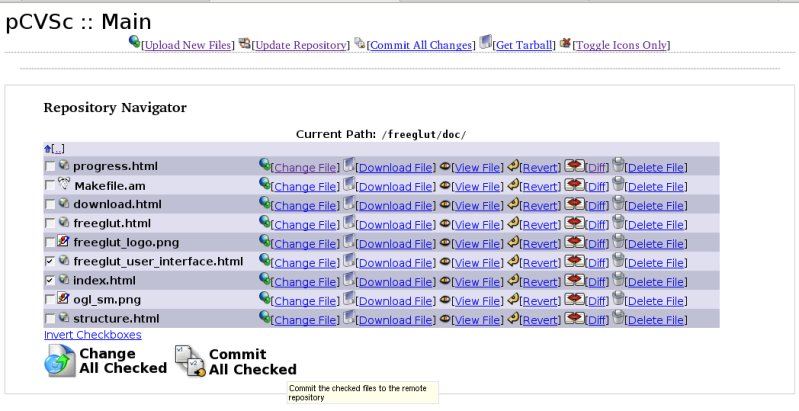This screenshot has width=799, height=411.
Task: Click the Invert Checkboxes link
Action: 92,335
